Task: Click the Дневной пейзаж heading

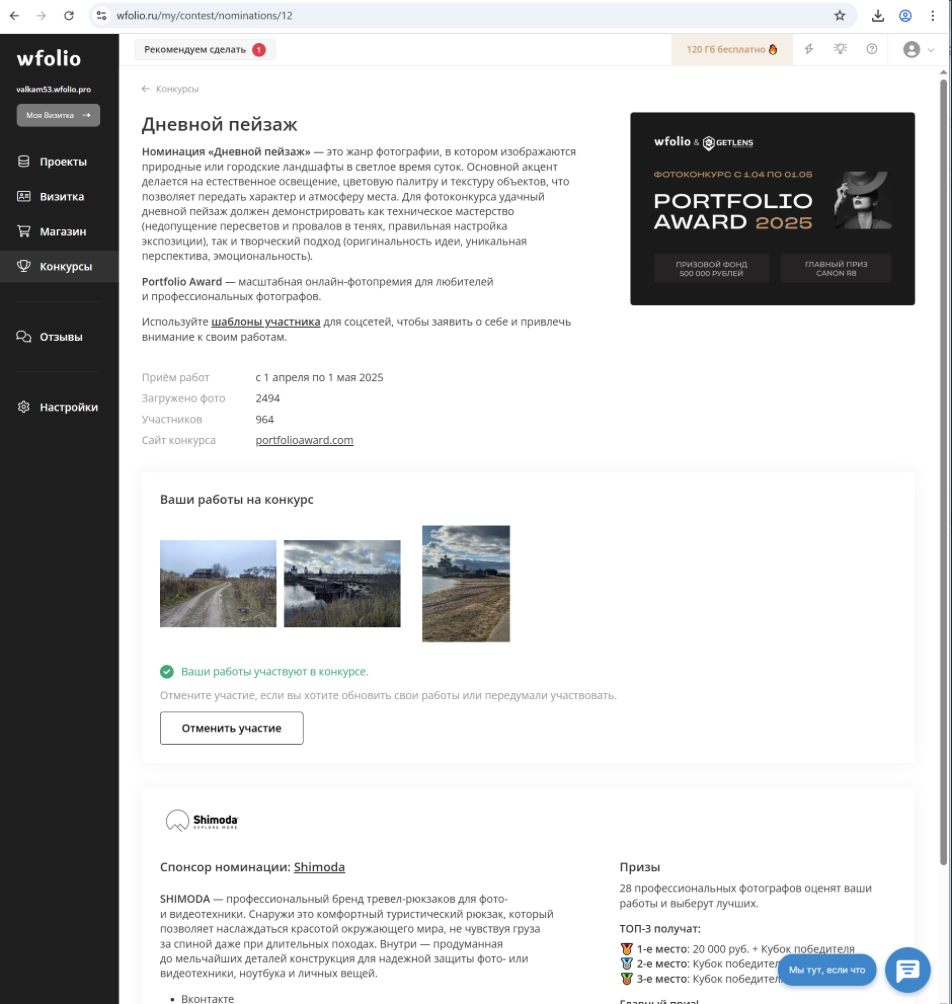Action: pos(219,124)
